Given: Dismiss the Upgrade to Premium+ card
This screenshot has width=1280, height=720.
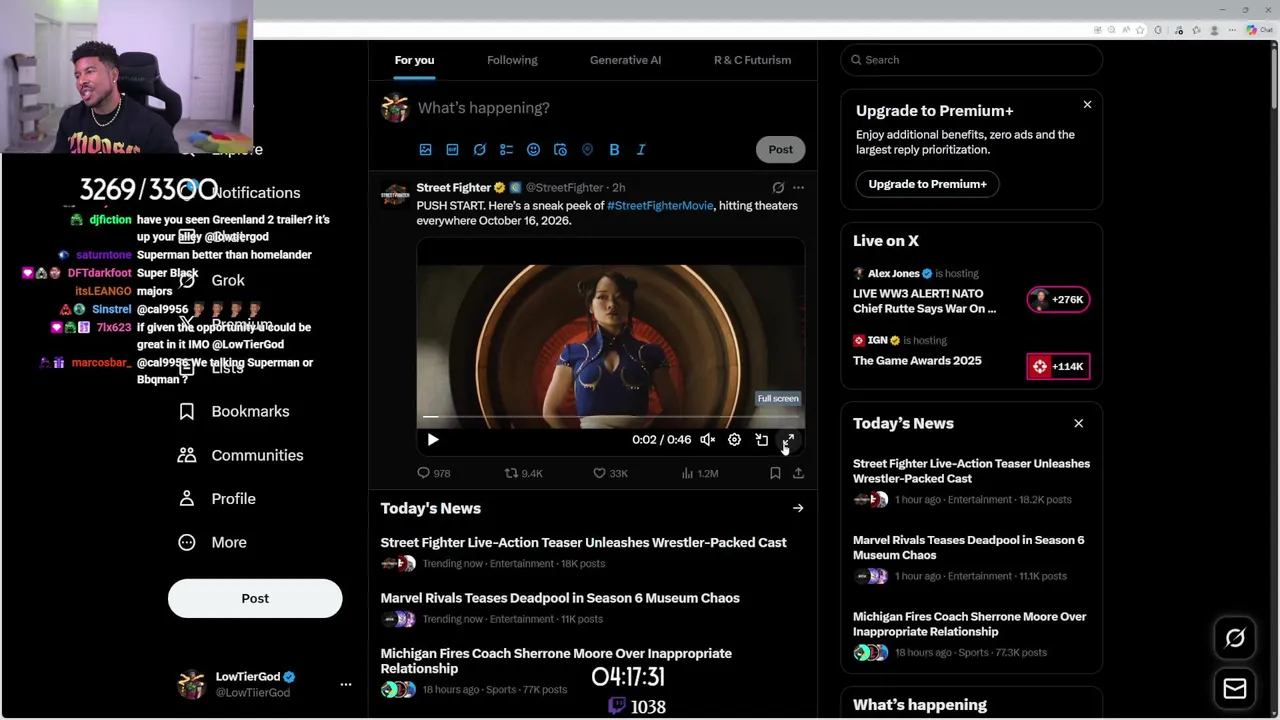Looking at the screenshot, I should (x=1087, y=104).
